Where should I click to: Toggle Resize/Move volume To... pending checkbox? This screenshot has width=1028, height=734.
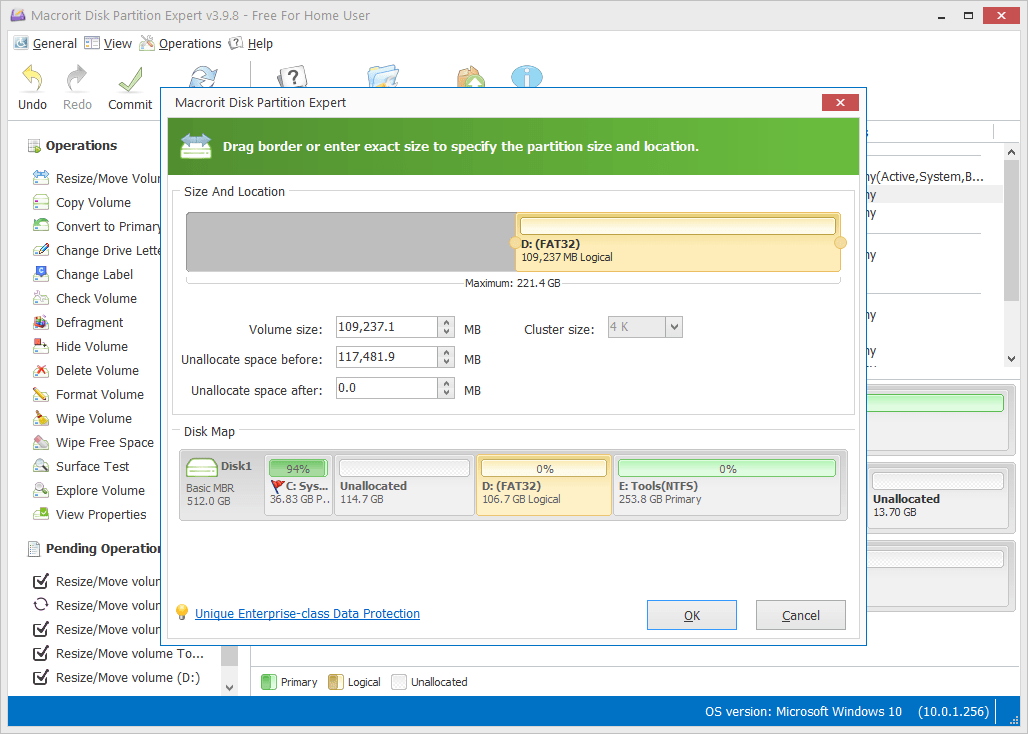point(41,653)
